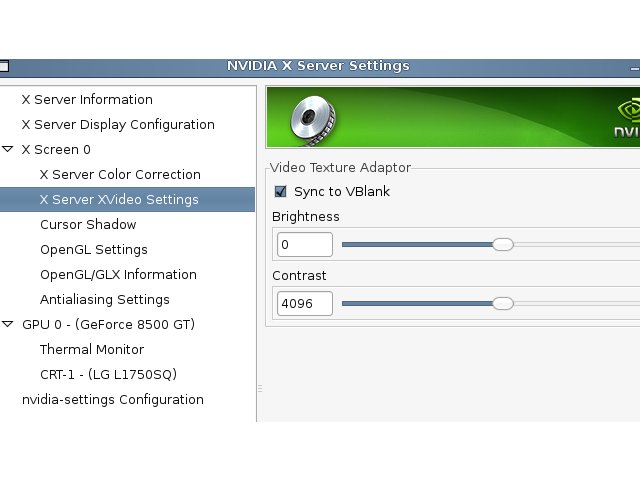Click the Brightness value field

304,244
